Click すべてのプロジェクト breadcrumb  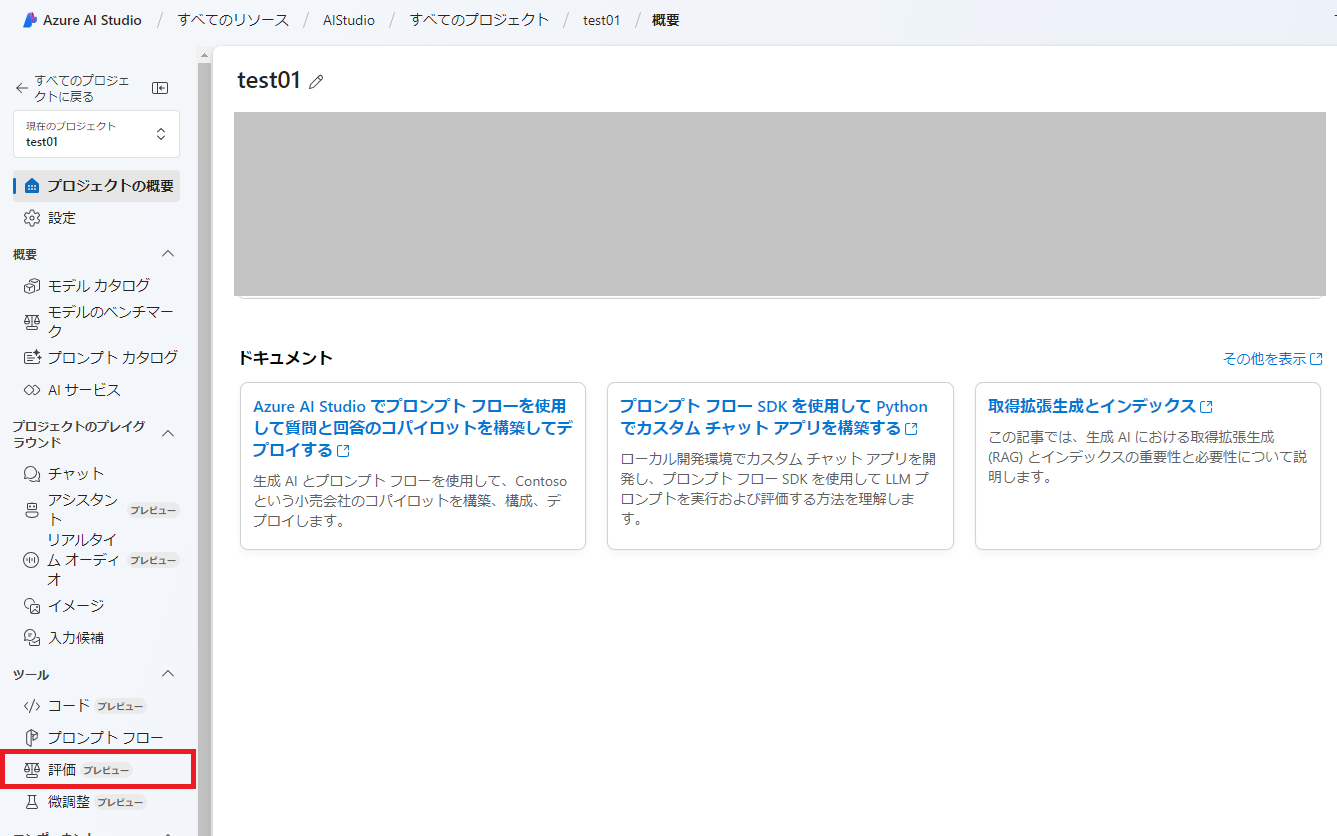479,20
